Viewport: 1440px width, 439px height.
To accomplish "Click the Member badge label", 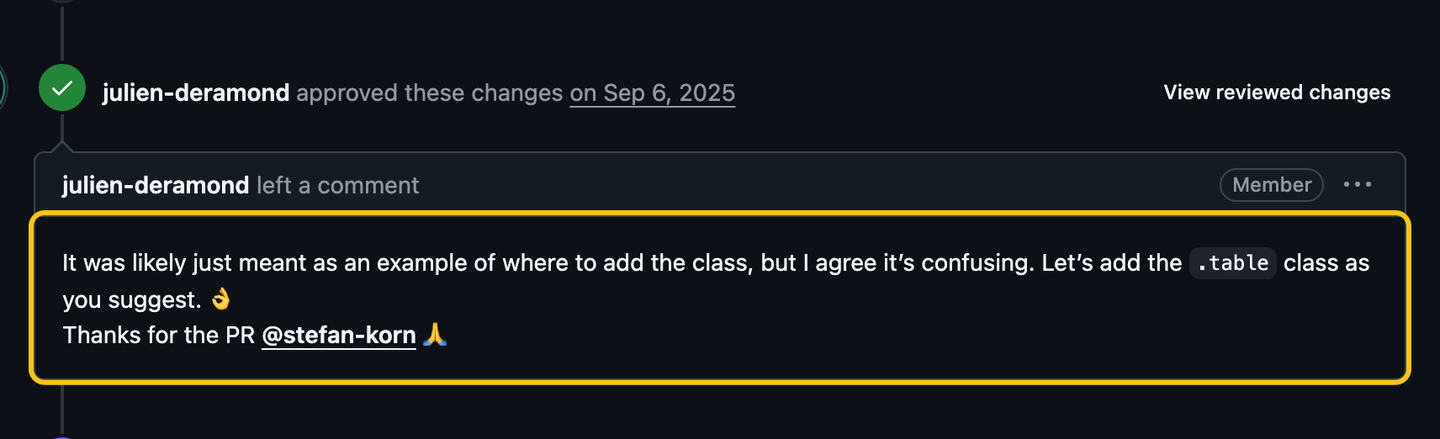I will pyautogui.click(x=1272, y=185).
